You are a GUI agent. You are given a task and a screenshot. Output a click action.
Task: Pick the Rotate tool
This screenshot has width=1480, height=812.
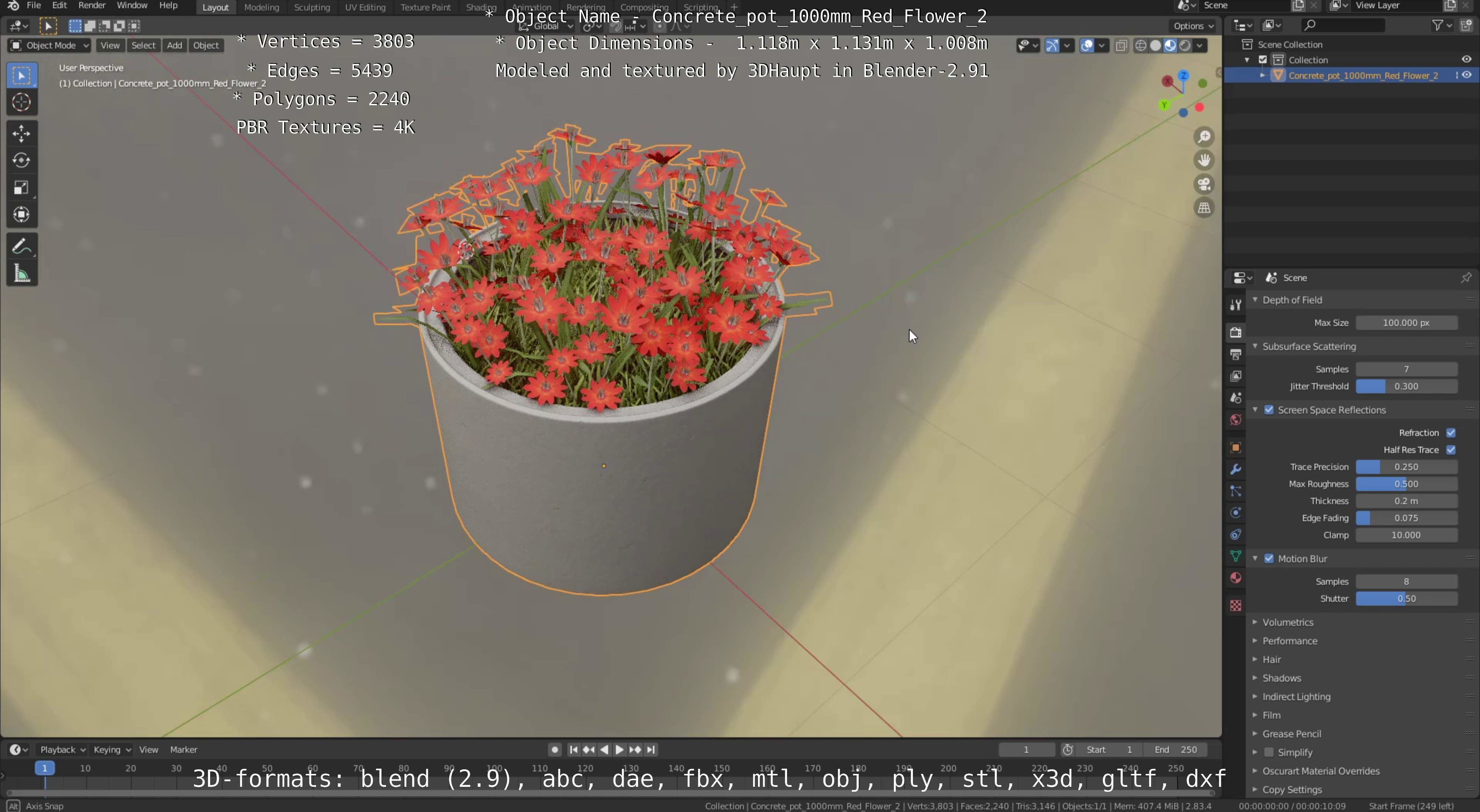click(x=22, y=161)
